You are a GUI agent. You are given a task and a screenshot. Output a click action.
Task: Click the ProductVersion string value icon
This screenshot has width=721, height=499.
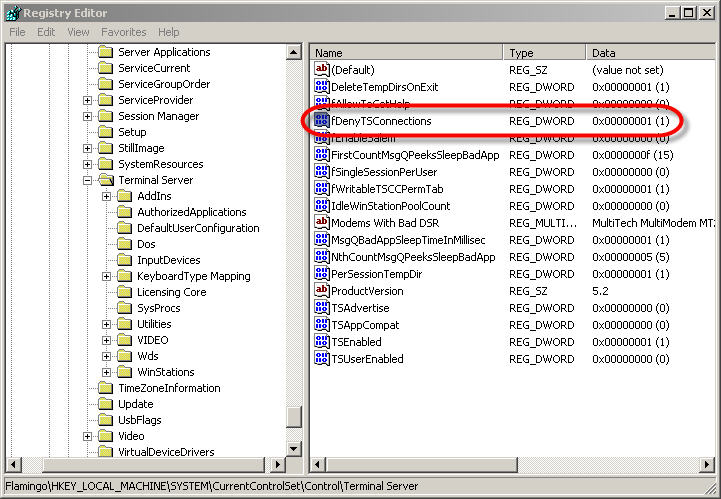click(x=321, y=291)
